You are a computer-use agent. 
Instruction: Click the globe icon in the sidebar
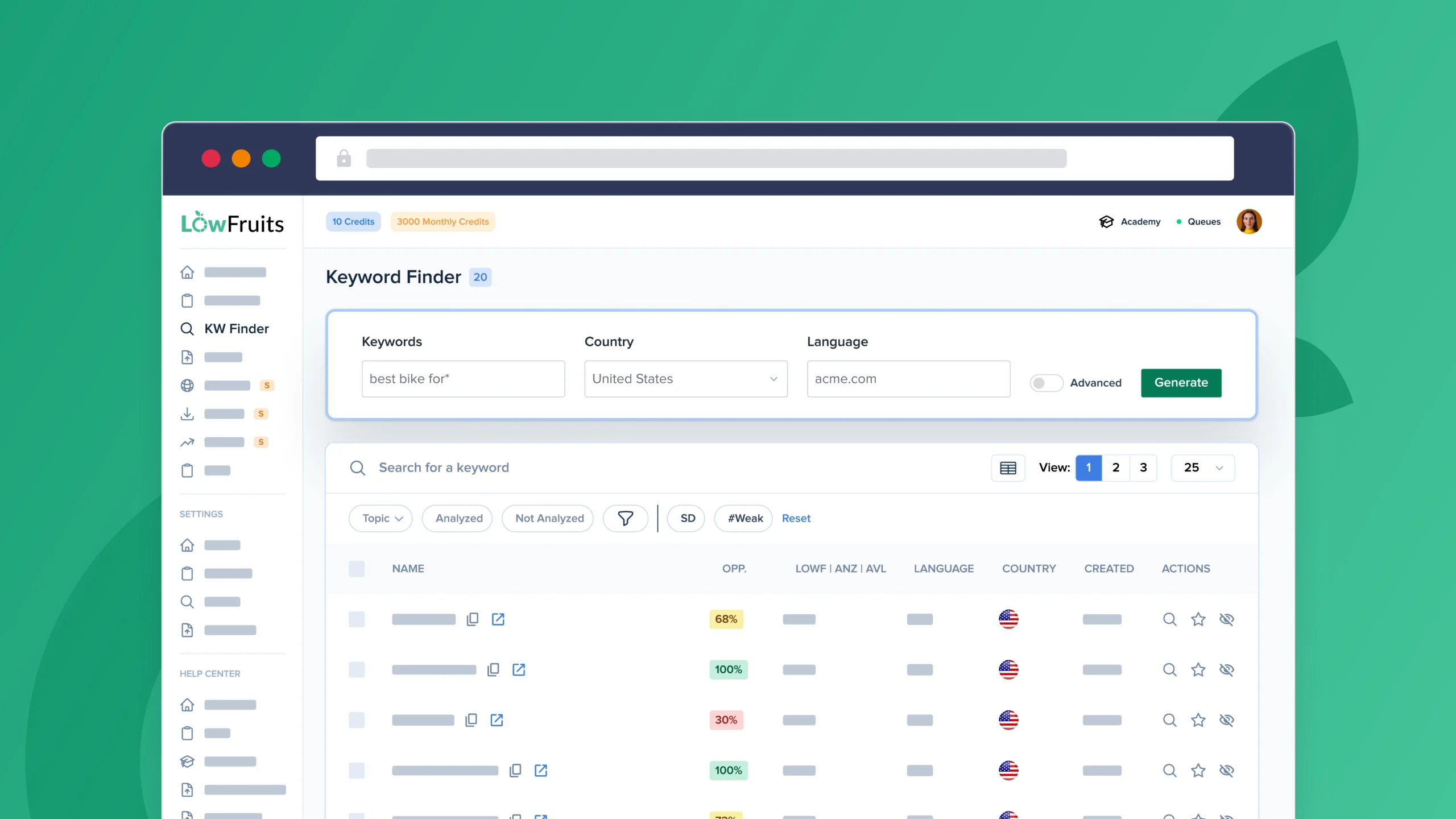pyautogui.click(x=188, y=385)
